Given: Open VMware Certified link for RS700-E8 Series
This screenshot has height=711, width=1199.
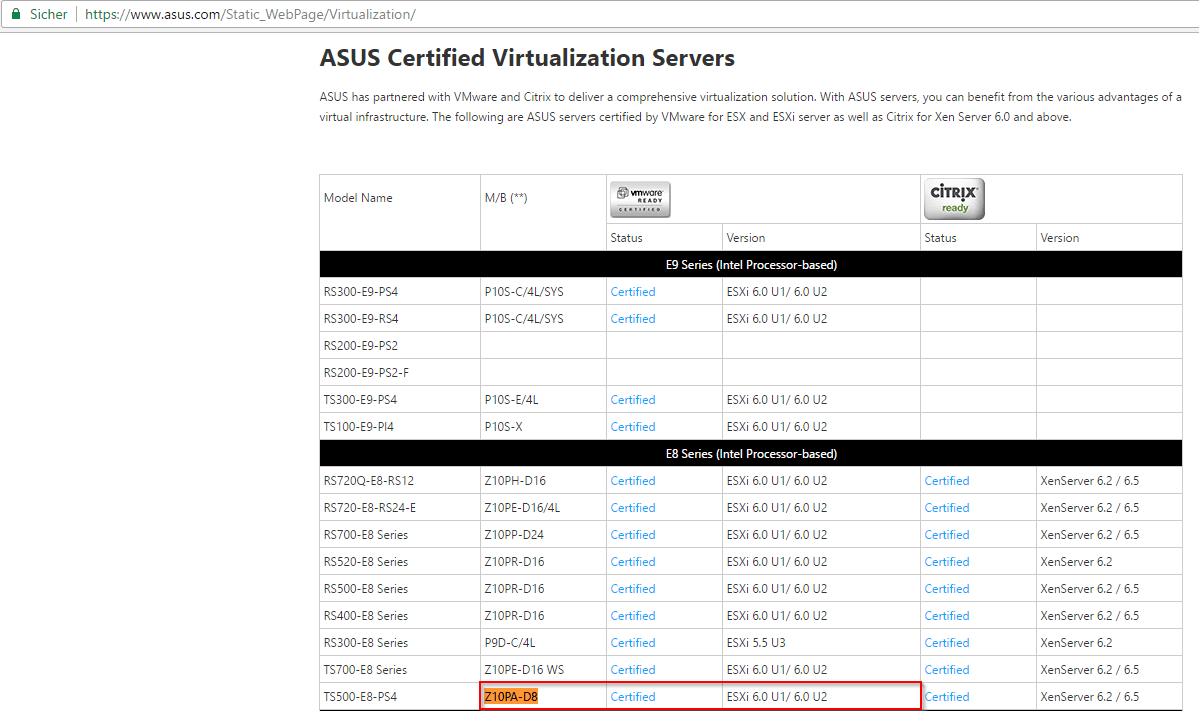Looking at the screenshot, I should (x=632, y=534).
